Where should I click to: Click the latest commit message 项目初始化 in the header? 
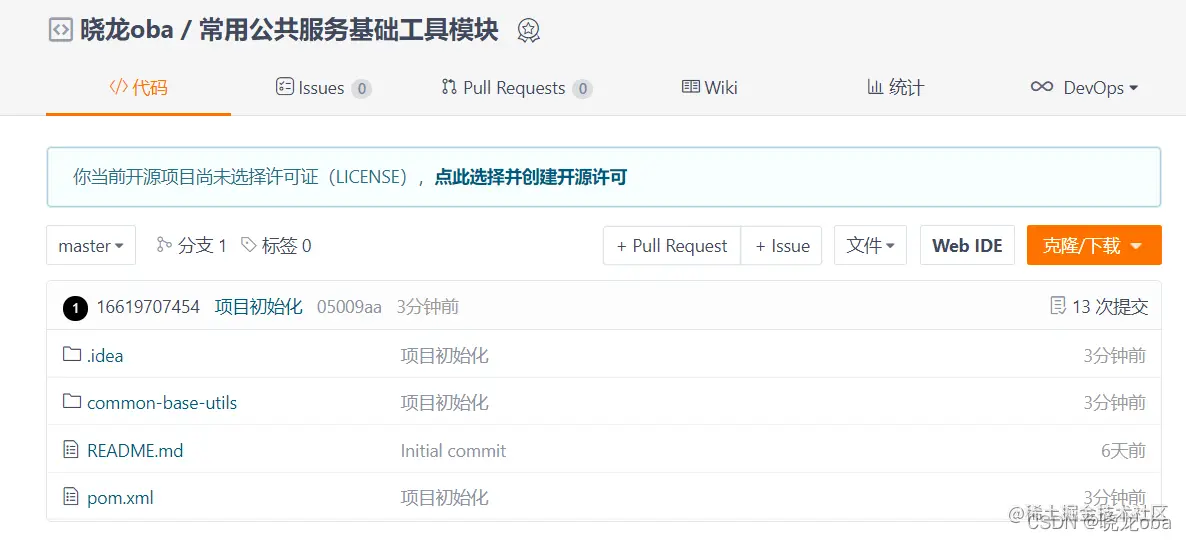point(259,306)
